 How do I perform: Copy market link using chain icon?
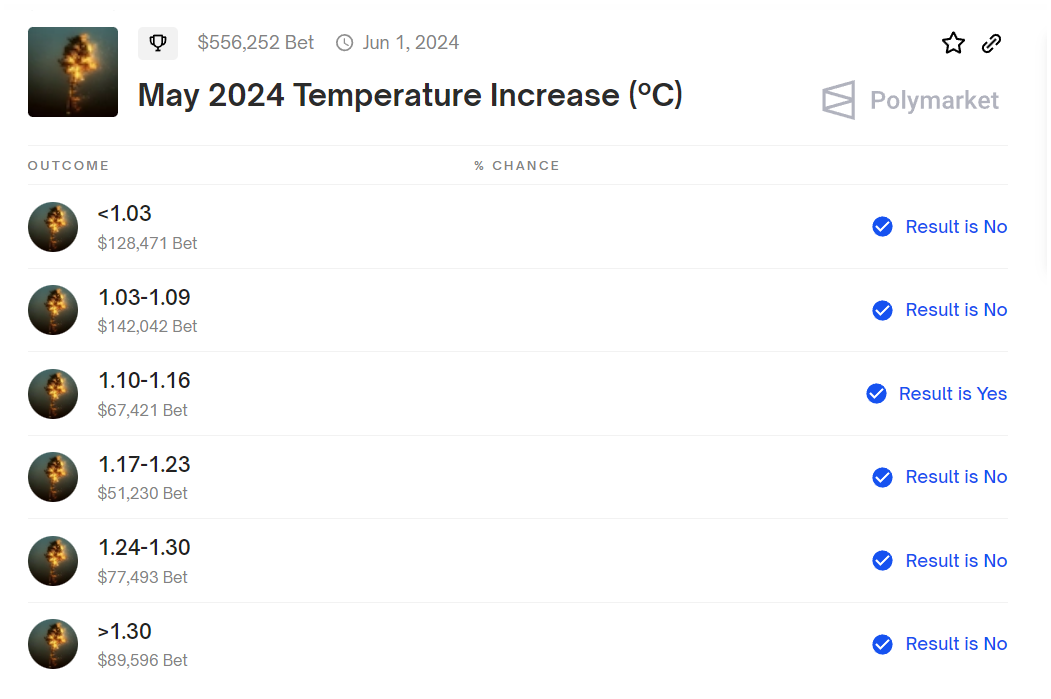tap(991, 43)
